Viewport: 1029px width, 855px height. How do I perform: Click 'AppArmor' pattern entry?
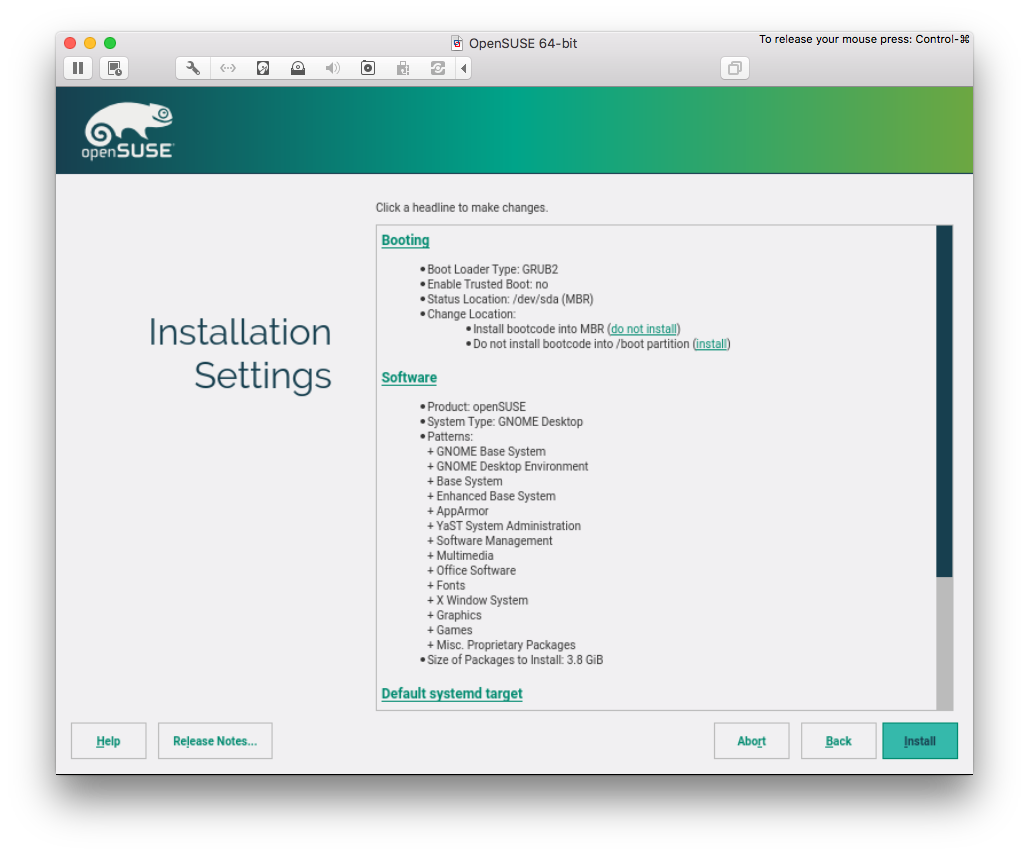click(x=462, y=511)
